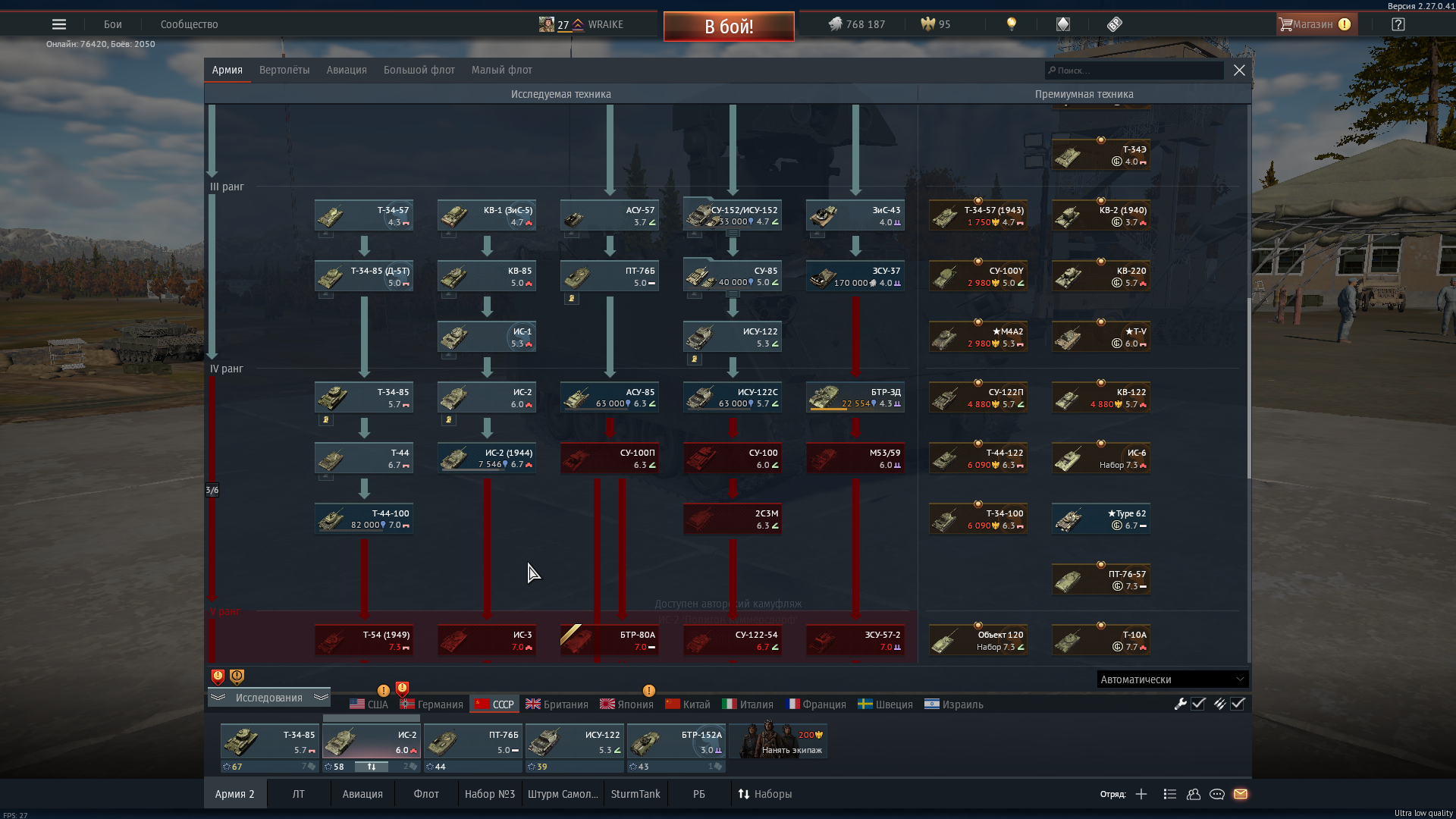This screenshot has width=1456, height=819.
Task: Select Т-34-85 crew slot in lineup
Action: click(x=270, y=741)
